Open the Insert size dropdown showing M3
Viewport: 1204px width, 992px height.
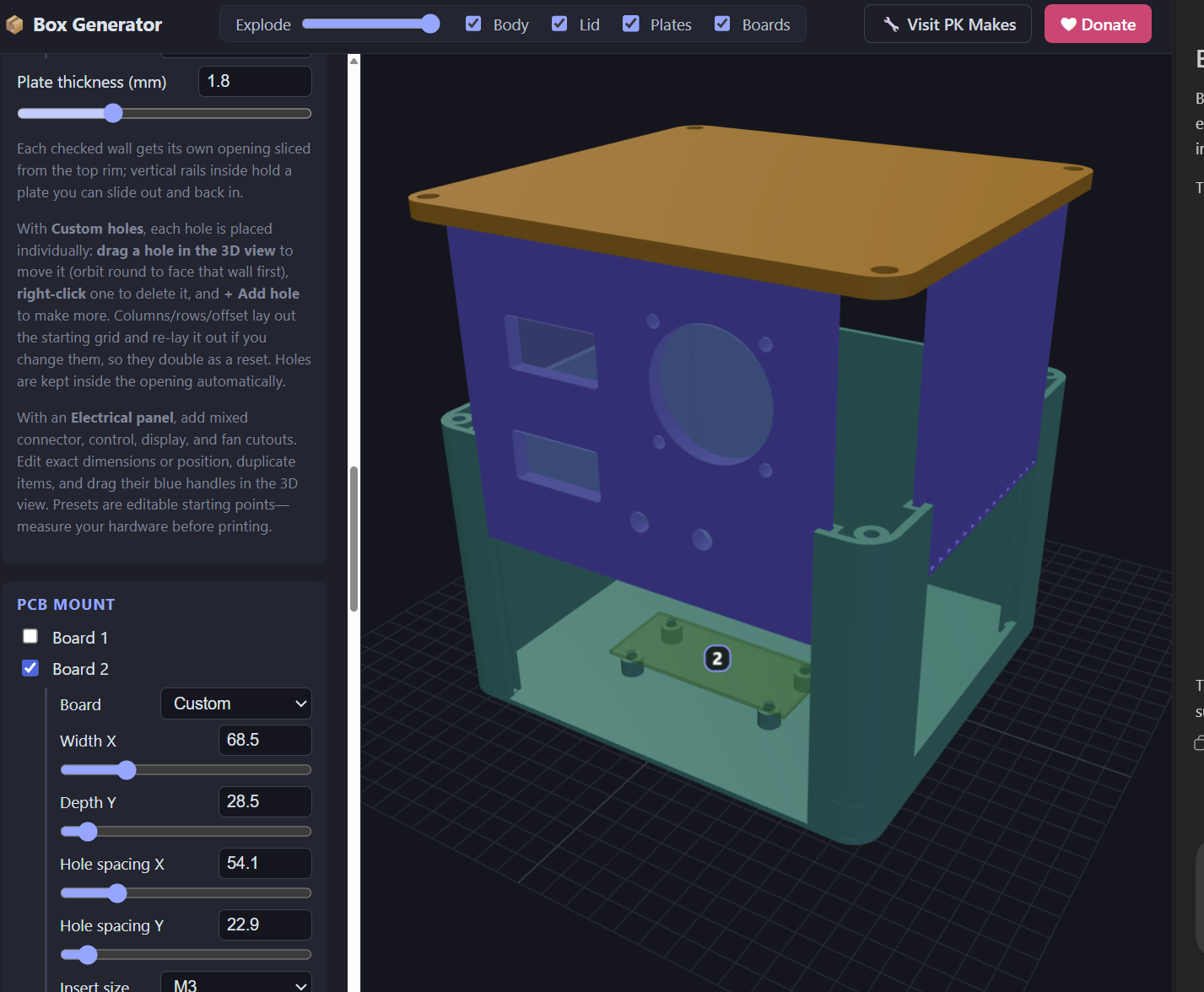236,984
